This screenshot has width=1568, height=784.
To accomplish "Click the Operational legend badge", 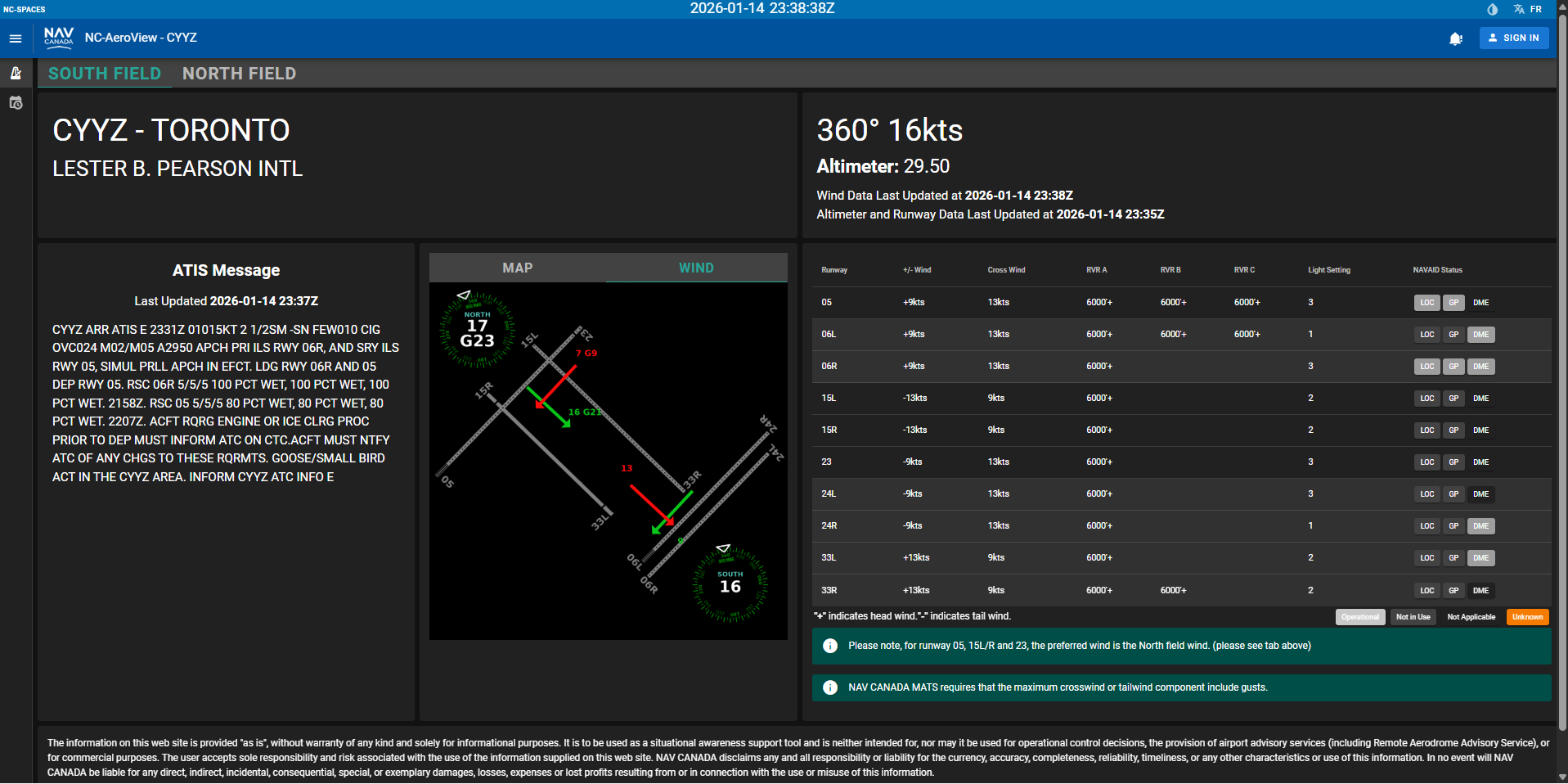I will coord(1359,617).
